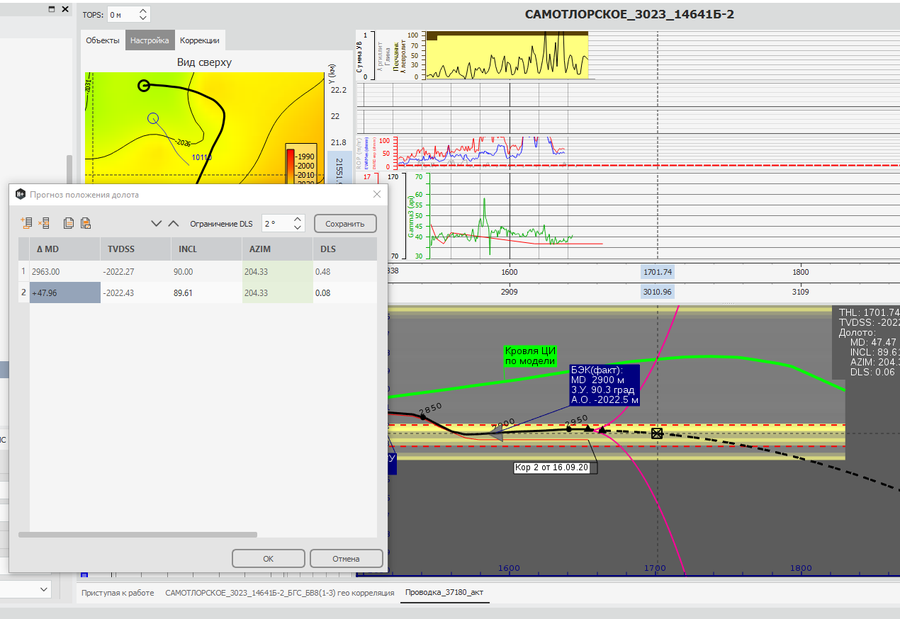Click the paste icon in forecast dialog
This screenshot has width=900, height=619.
86,223
